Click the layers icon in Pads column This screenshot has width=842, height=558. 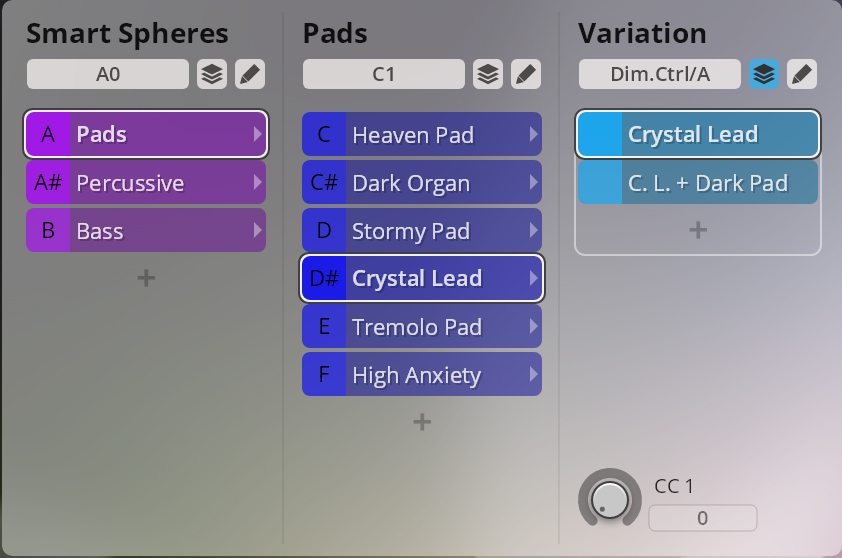[488, 74]
